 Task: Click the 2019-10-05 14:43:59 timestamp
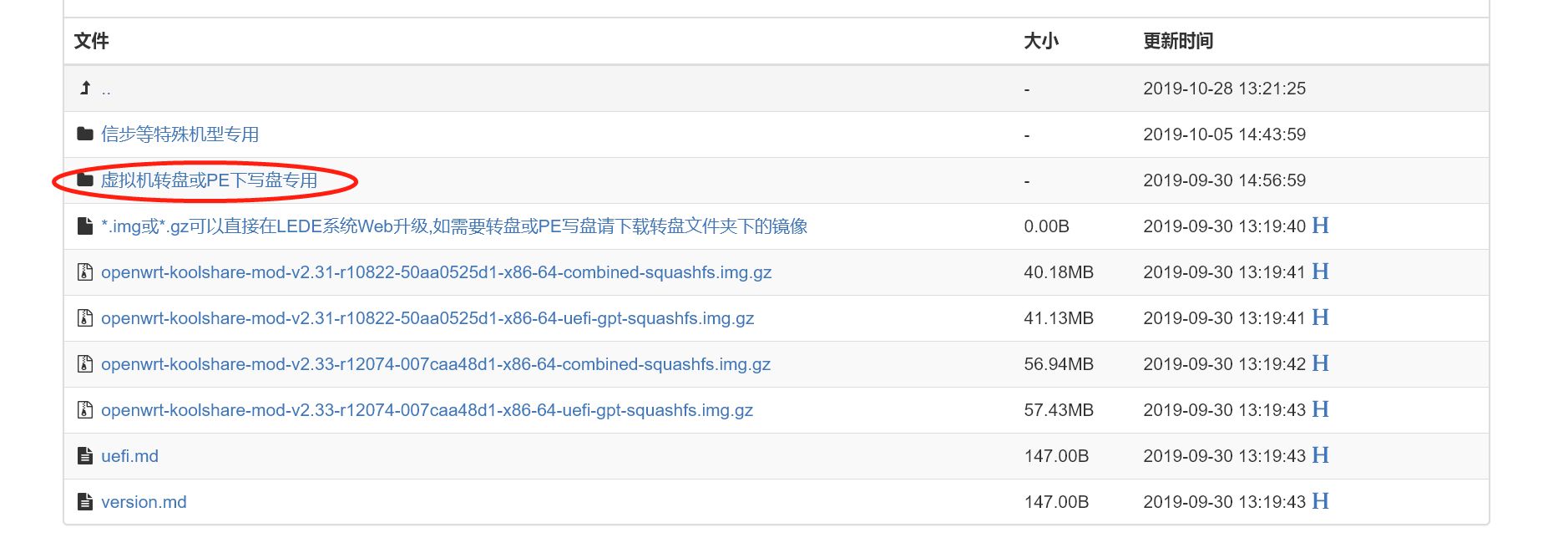[x=1224, y=134]
